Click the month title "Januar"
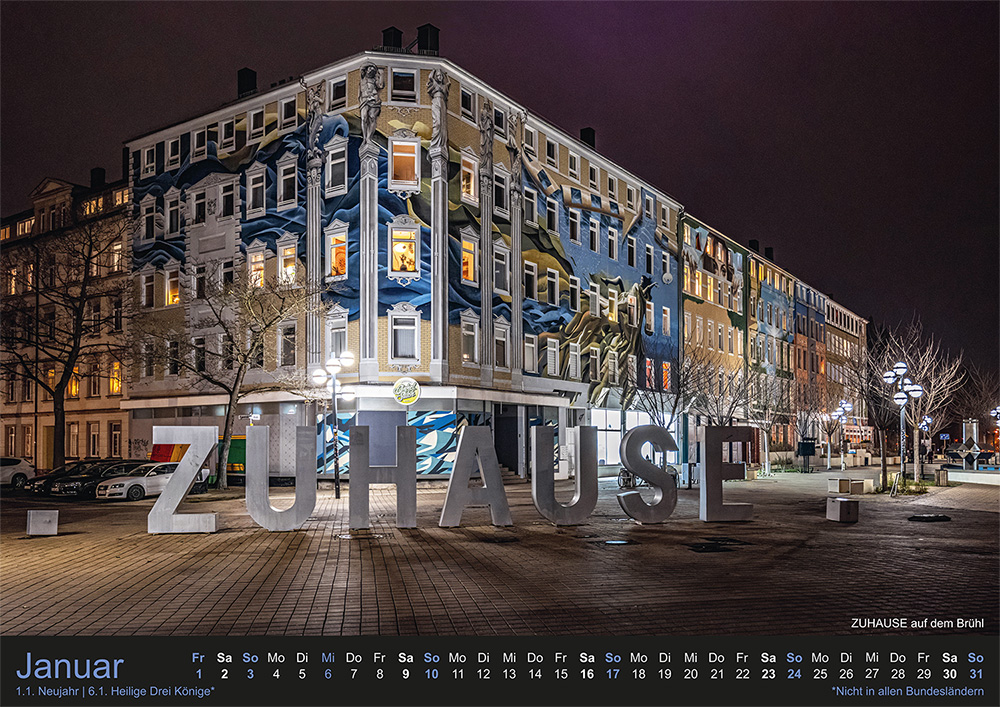Screen dimensions: 1000x707 [x=70, y=666]
